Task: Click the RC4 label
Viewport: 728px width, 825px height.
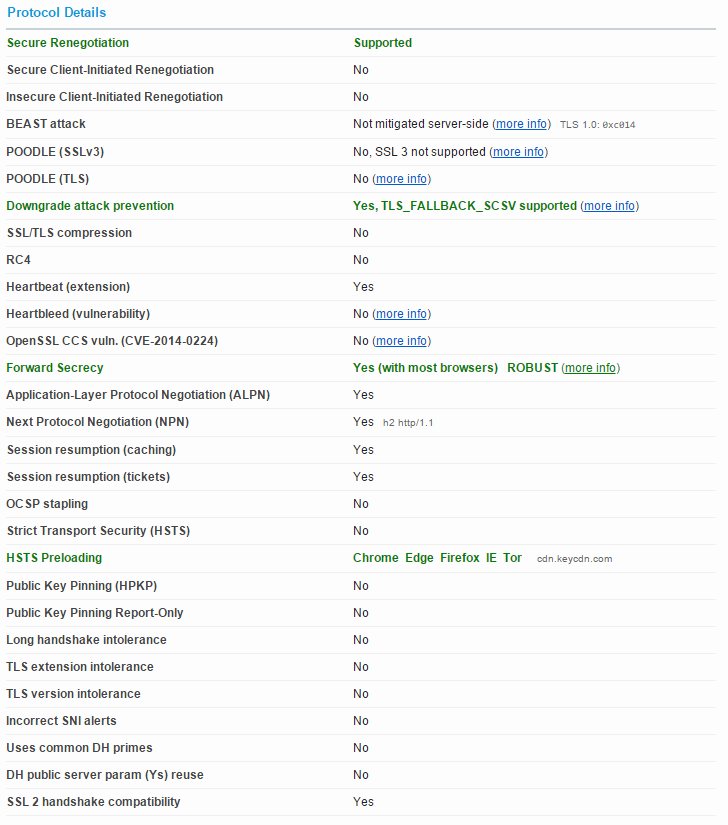Action: [x=18, y=260]
